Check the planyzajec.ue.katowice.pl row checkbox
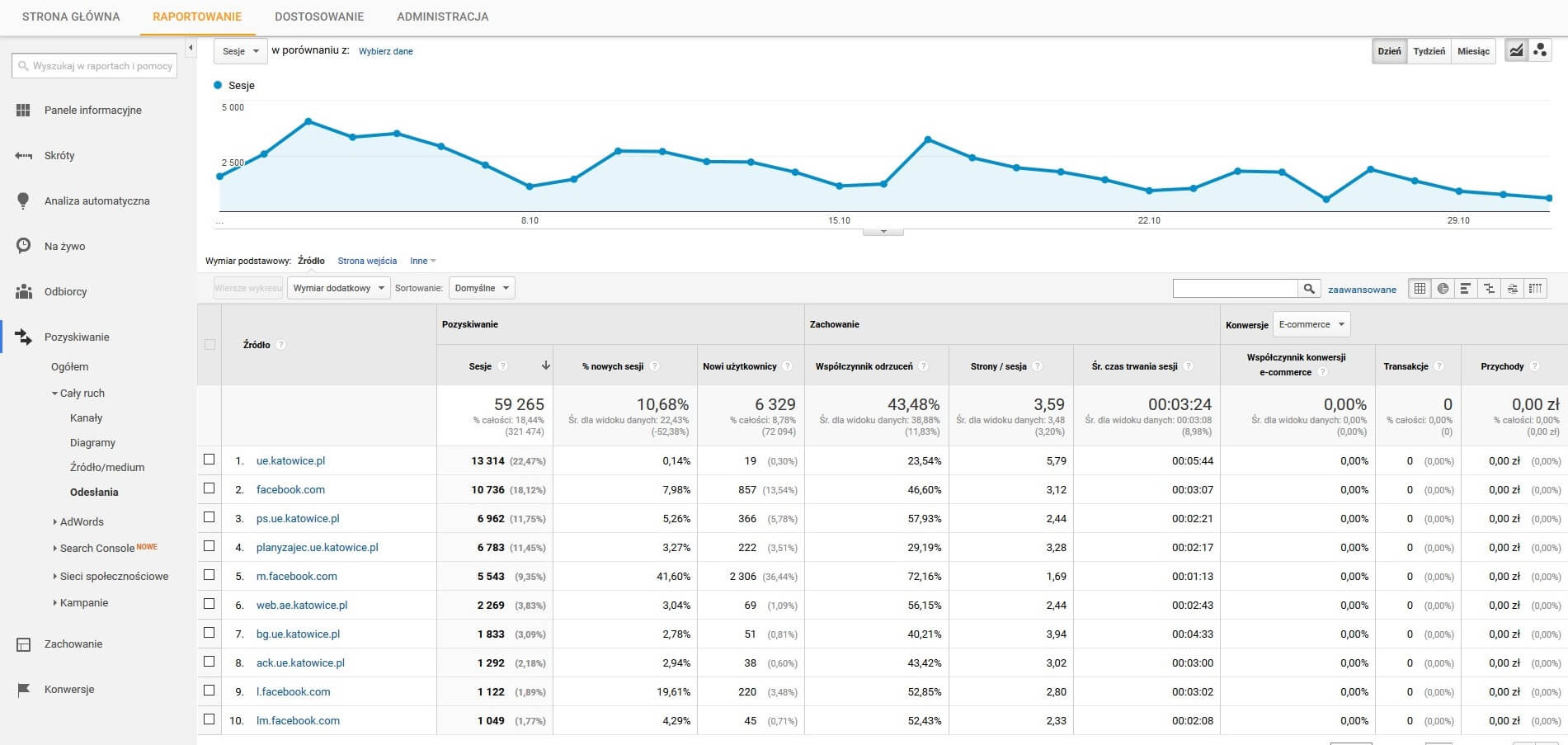Screen dimensions: 1568x745 pyautogui.click(x=210, y=546)
